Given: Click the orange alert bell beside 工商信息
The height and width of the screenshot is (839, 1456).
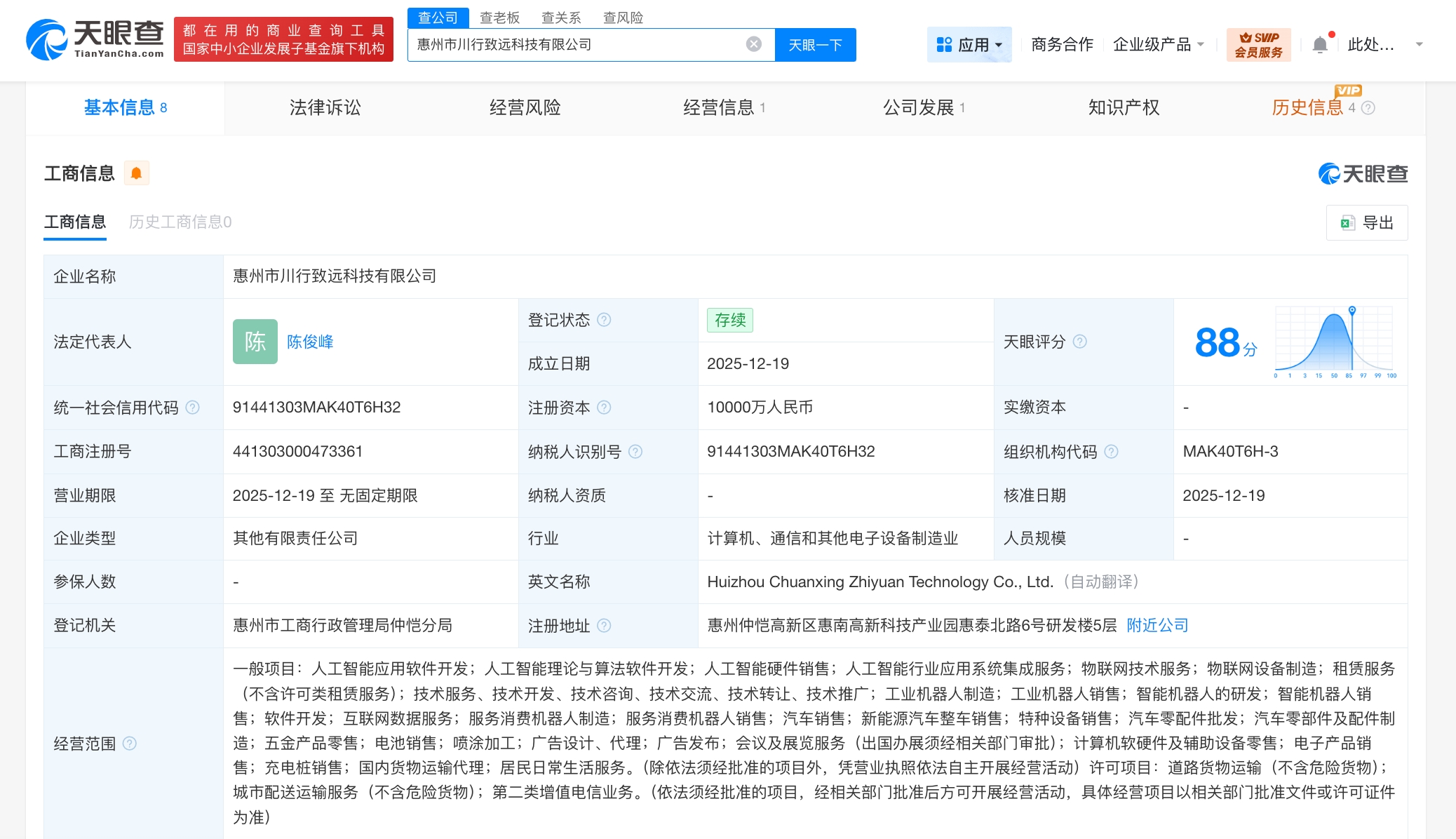Looking at the screenshot, I should (x=137, y=173).
